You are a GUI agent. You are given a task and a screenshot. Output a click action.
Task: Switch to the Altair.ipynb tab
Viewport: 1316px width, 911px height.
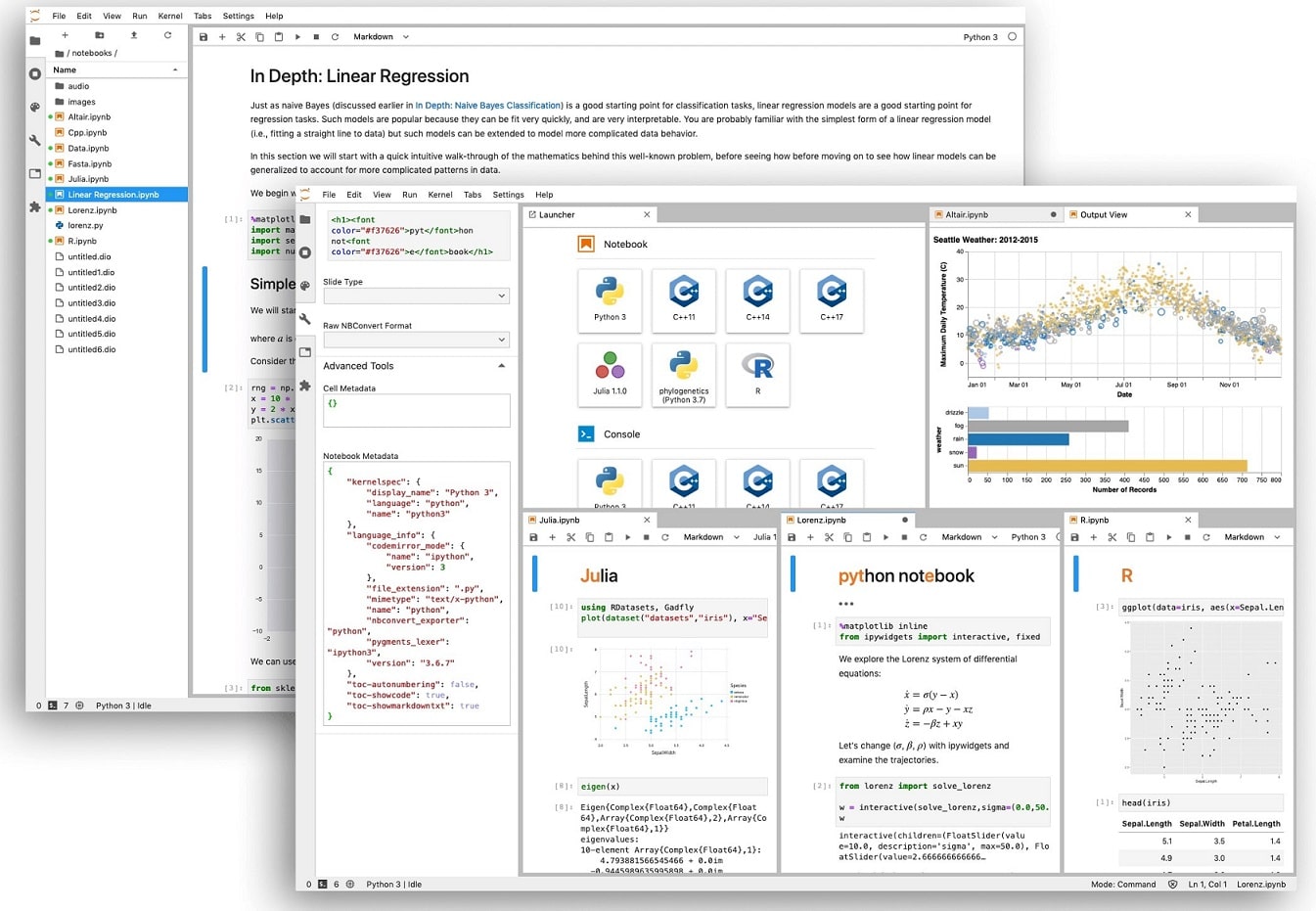click(x=967, y=214)
